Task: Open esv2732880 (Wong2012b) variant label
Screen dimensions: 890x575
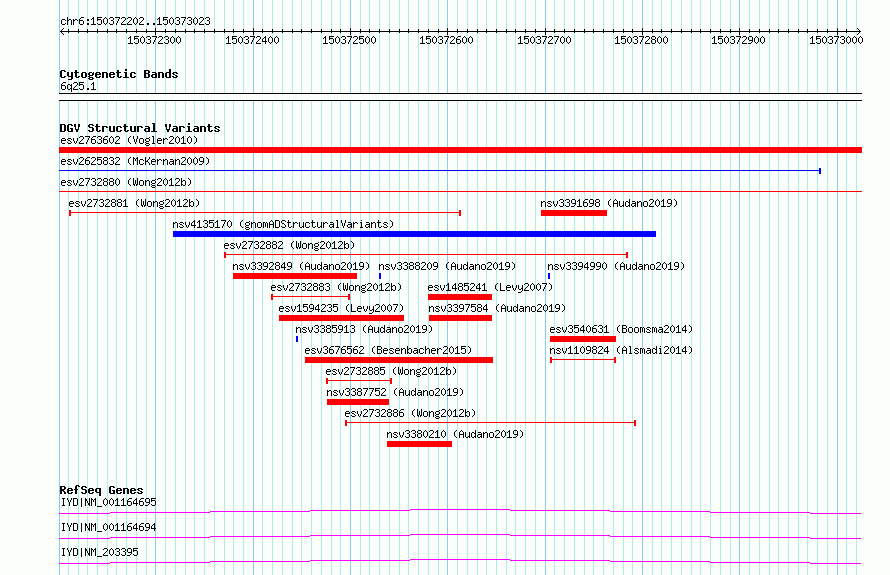Action: (126, 182)
